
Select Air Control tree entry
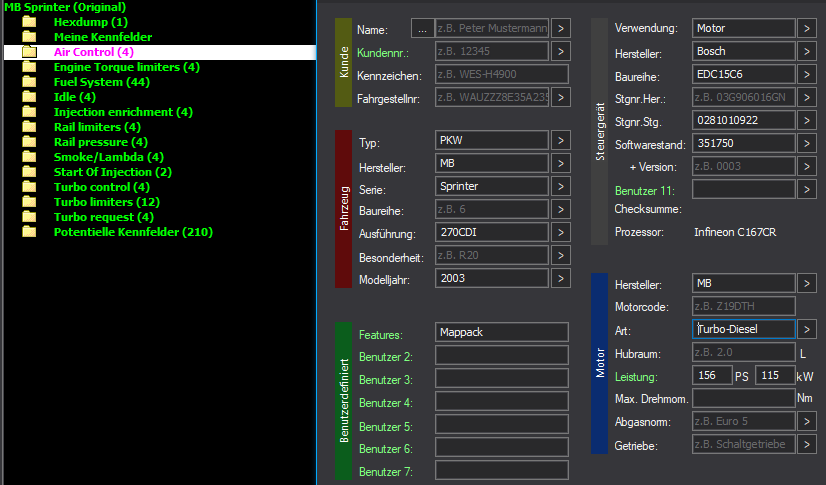[x=93, y=52]
